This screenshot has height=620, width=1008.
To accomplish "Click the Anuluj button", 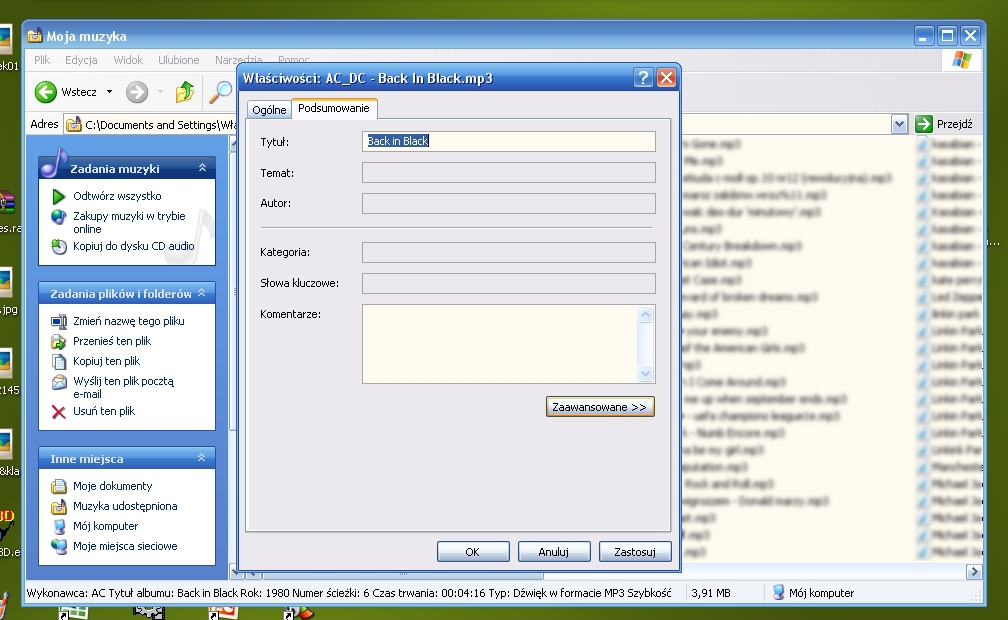I will (x=554, y=552).
